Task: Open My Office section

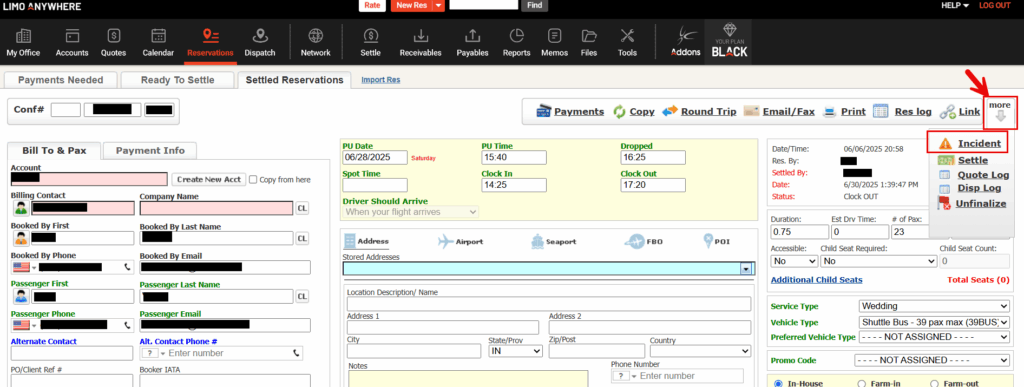Action: [x=23, y=42]
